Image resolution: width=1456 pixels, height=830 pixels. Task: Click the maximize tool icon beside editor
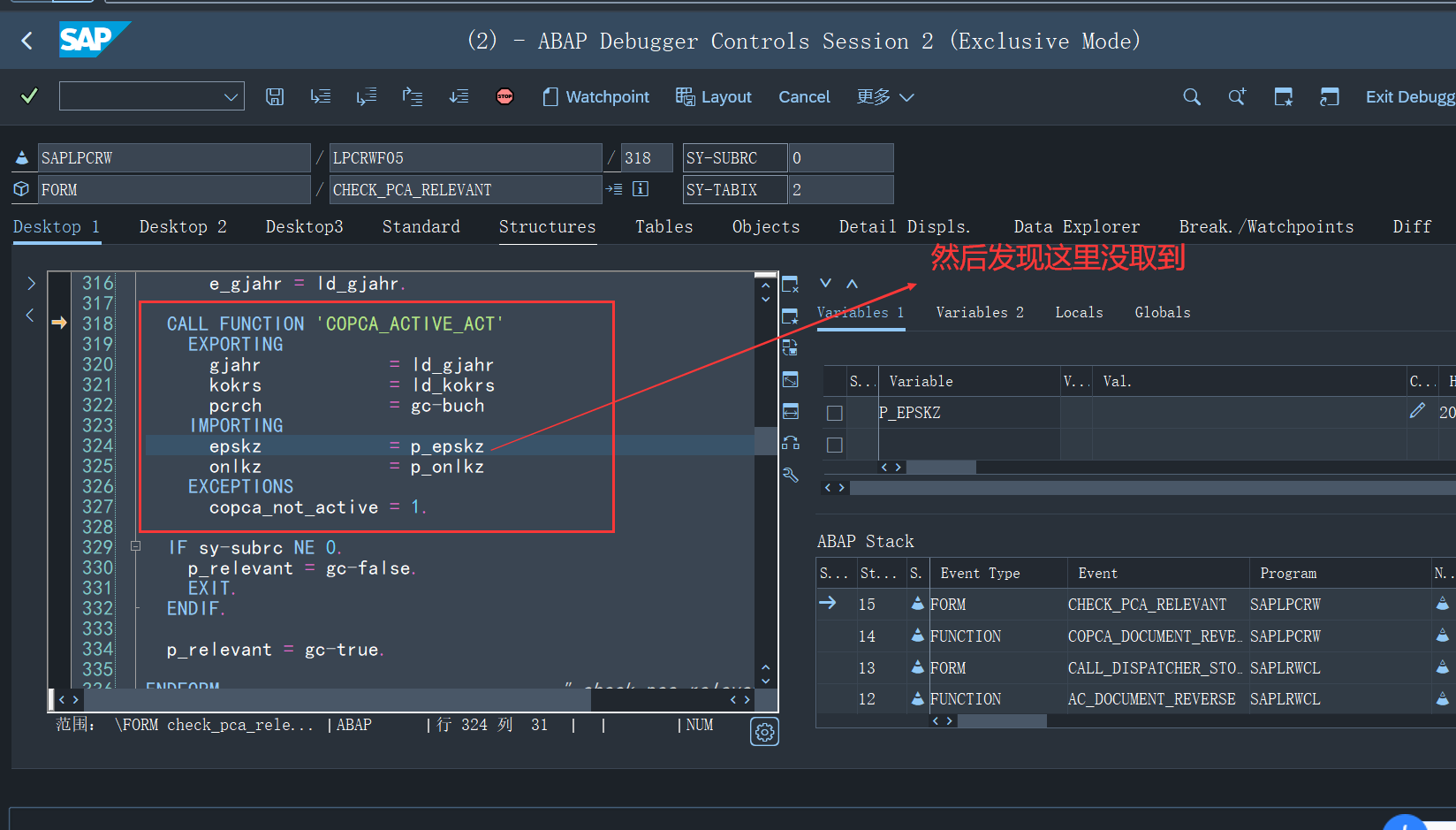(x=790, y=379)
